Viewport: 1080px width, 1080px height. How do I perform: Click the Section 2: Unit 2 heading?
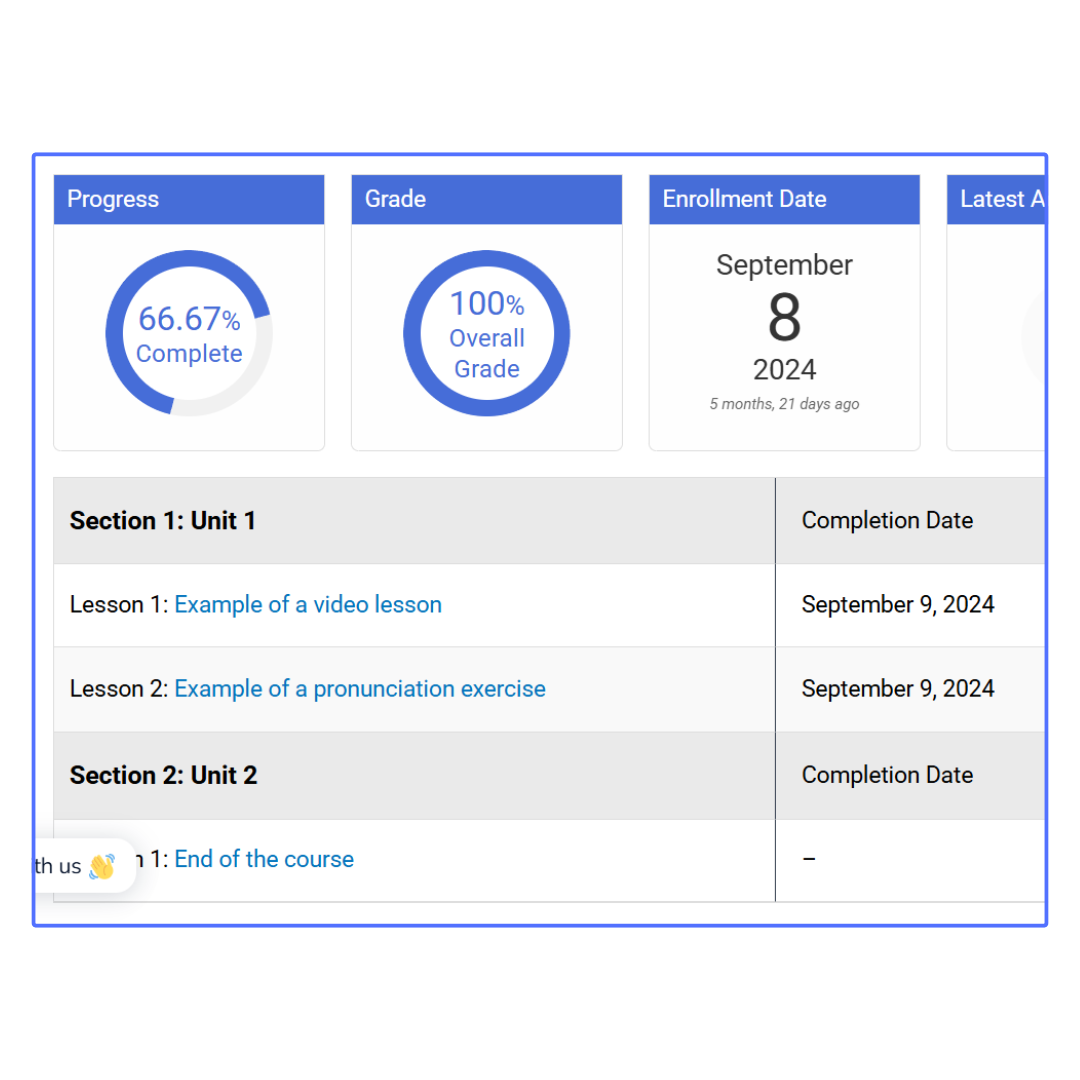click(163, 775)
